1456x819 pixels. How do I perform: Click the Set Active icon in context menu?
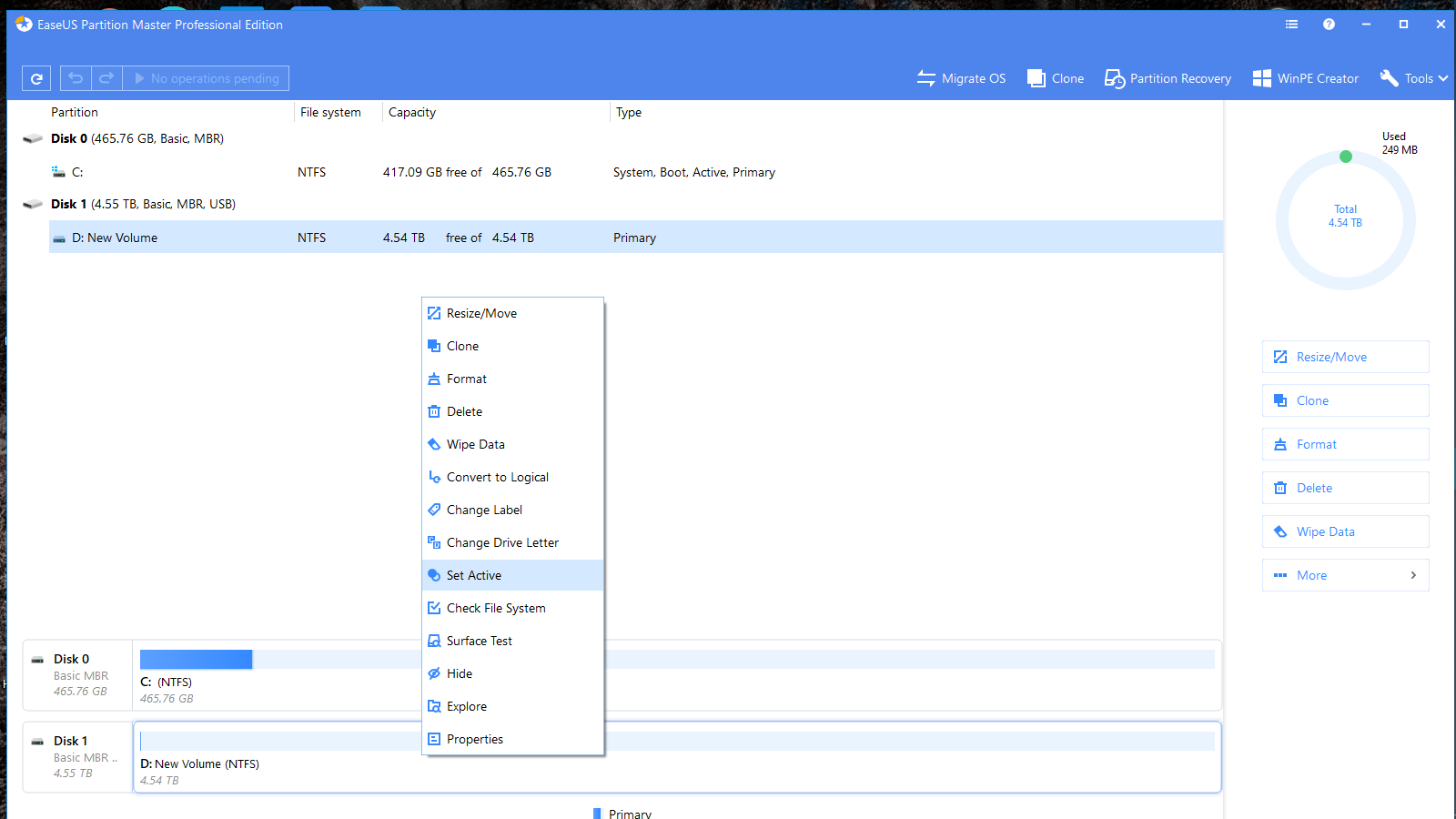pyautogui.click(x=434, y=575)
